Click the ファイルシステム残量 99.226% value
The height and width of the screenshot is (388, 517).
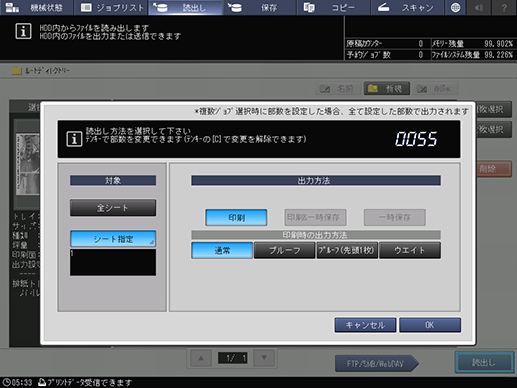tap(498, 55)
